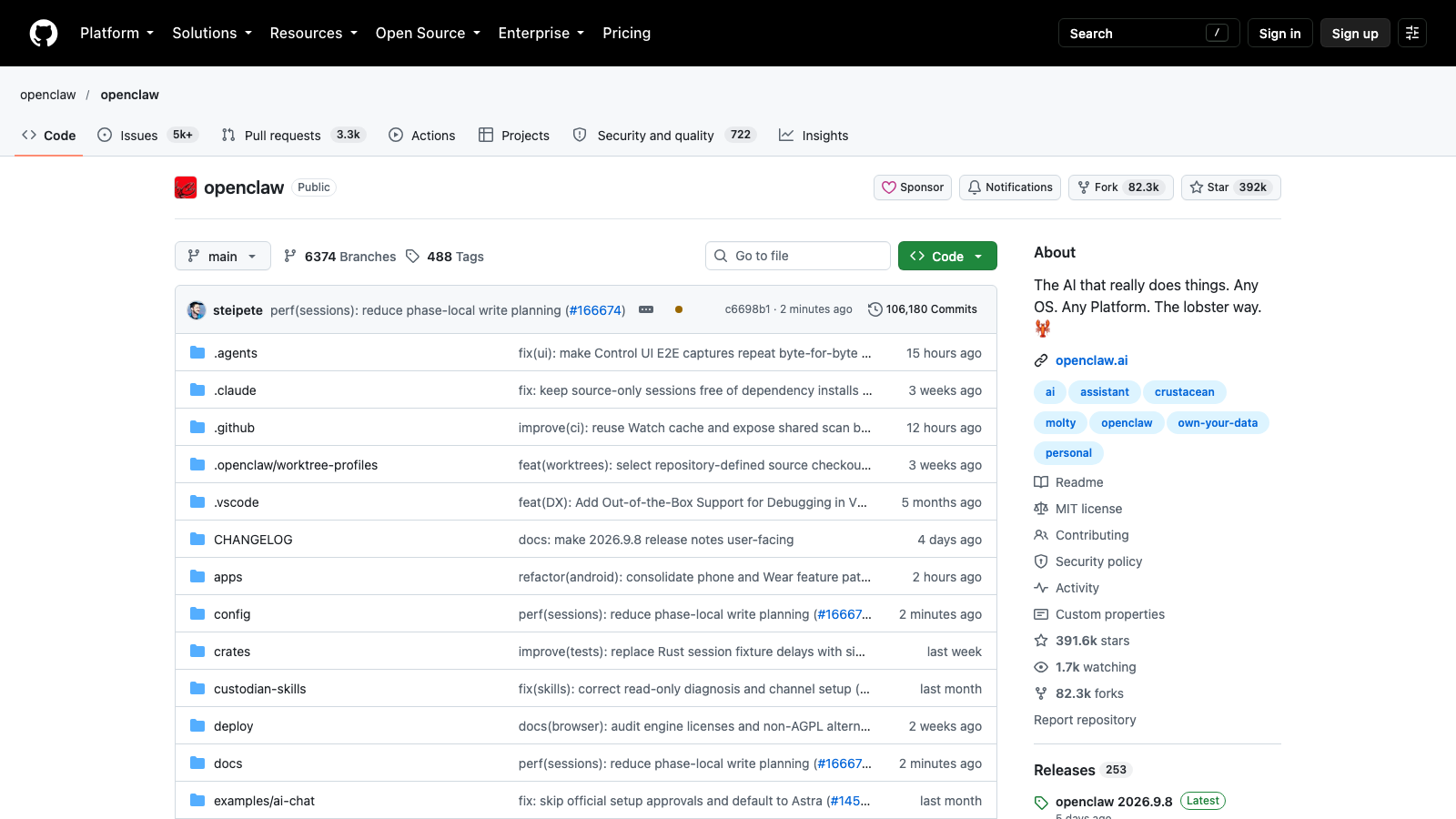This screenshot has height=819, width=1456.
Task: Click the Notifications bell button
Action: [1010, 187]
